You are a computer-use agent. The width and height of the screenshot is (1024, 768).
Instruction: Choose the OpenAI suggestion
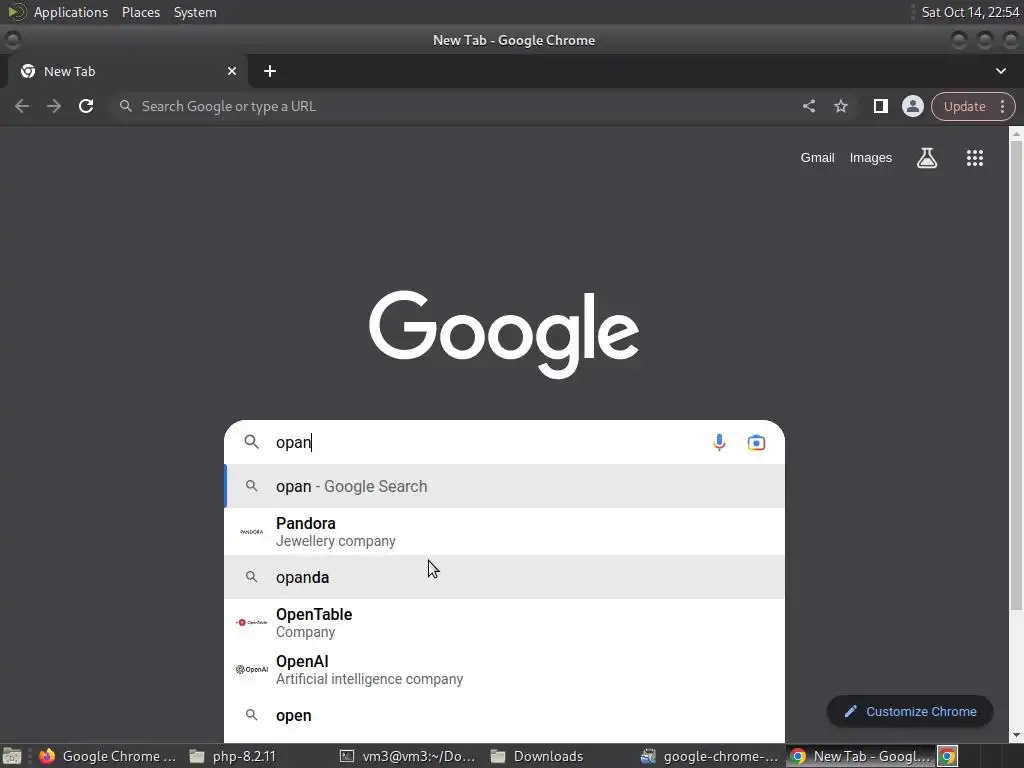504,669
